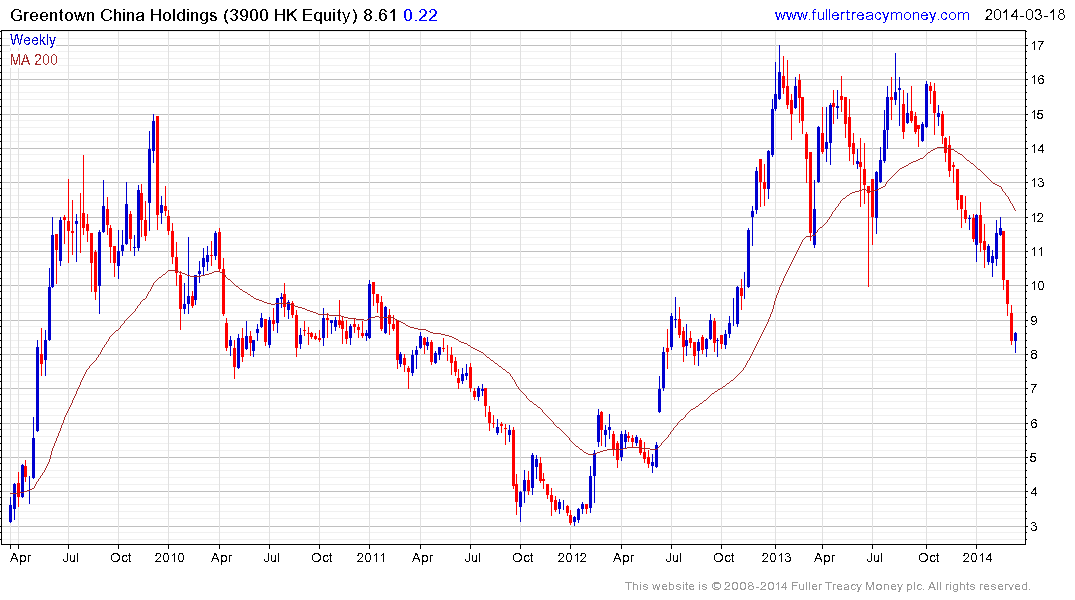The image size is (1075, 600).
Task: Click the 11 price axis label
Action: pos(1037,252)
